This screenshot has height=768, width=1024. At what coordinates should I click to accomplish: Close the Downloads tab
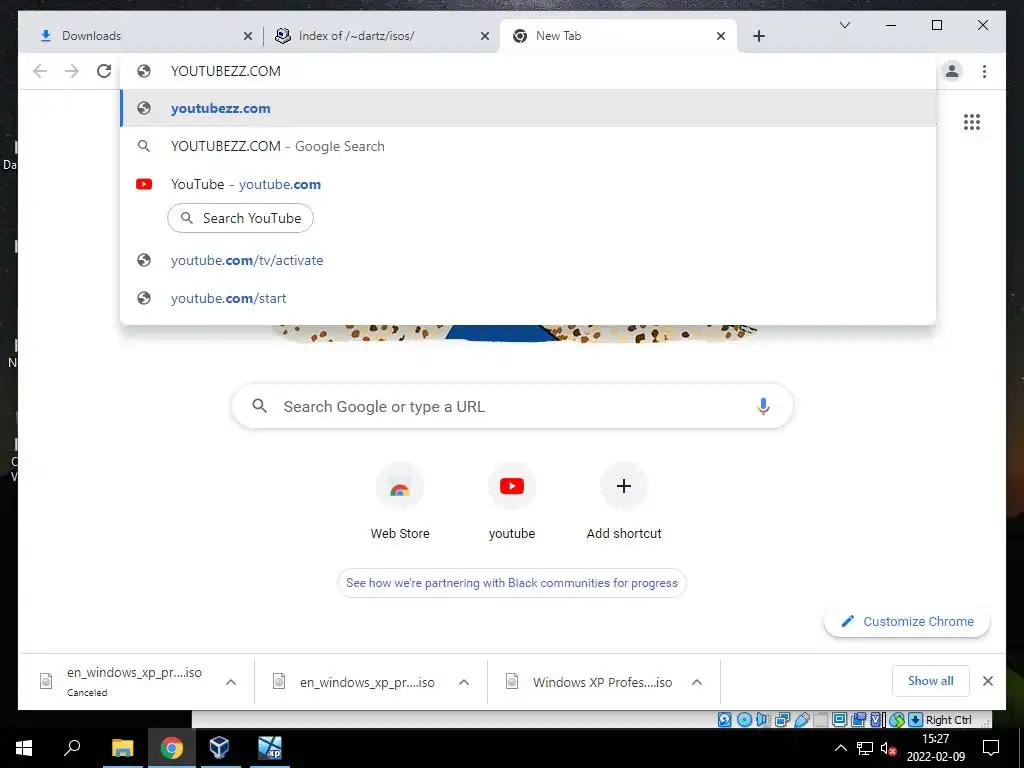point(248,36)
